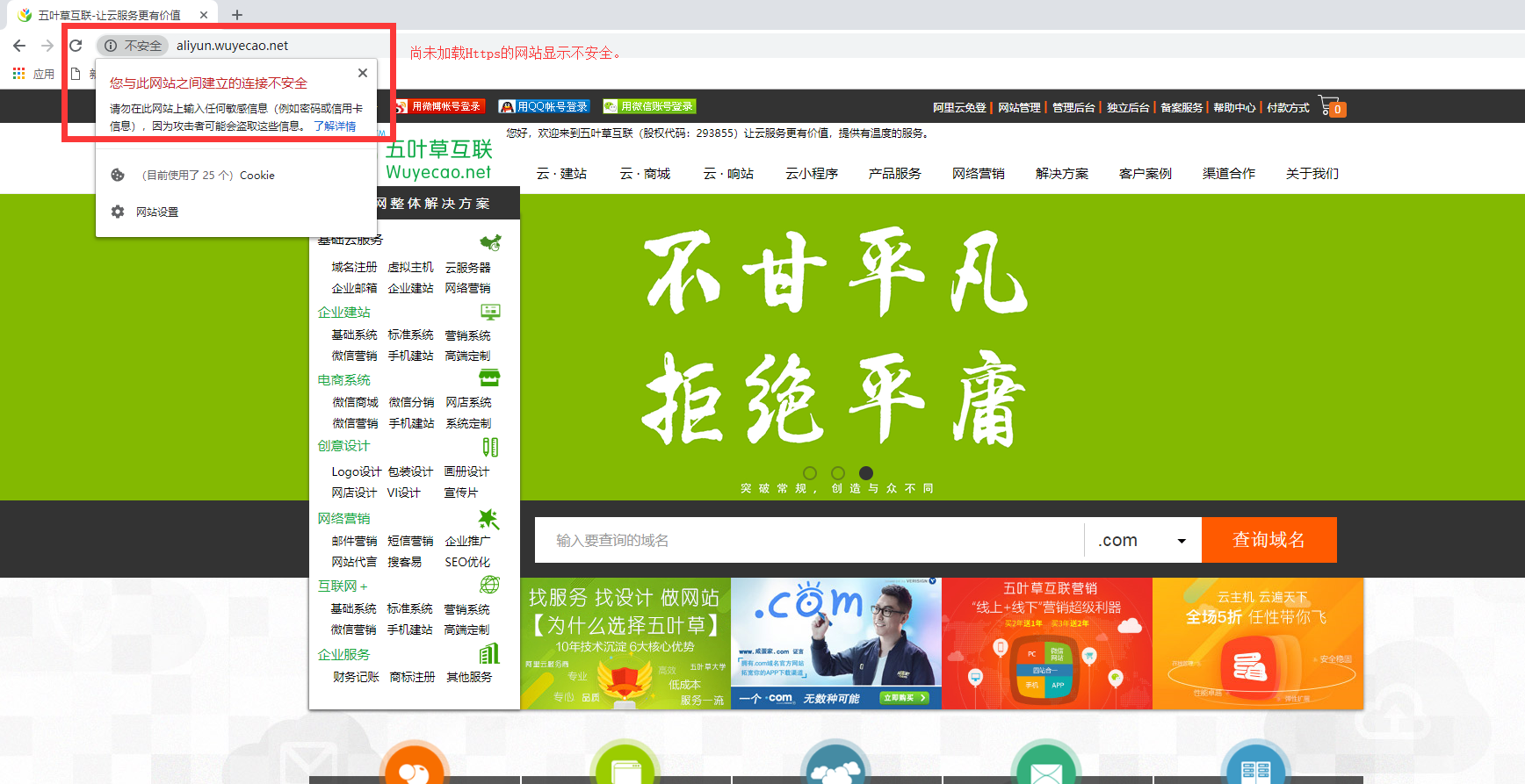Open 网站设置 in the popup

coord(157,212)
